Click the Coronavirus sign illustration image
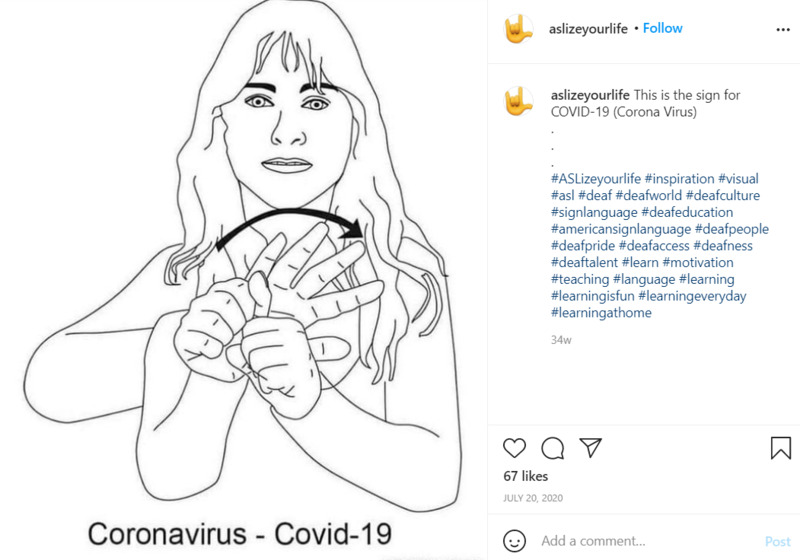Viewport: 800px width, 560px height. pyautogui.click(x=243, y=280)
